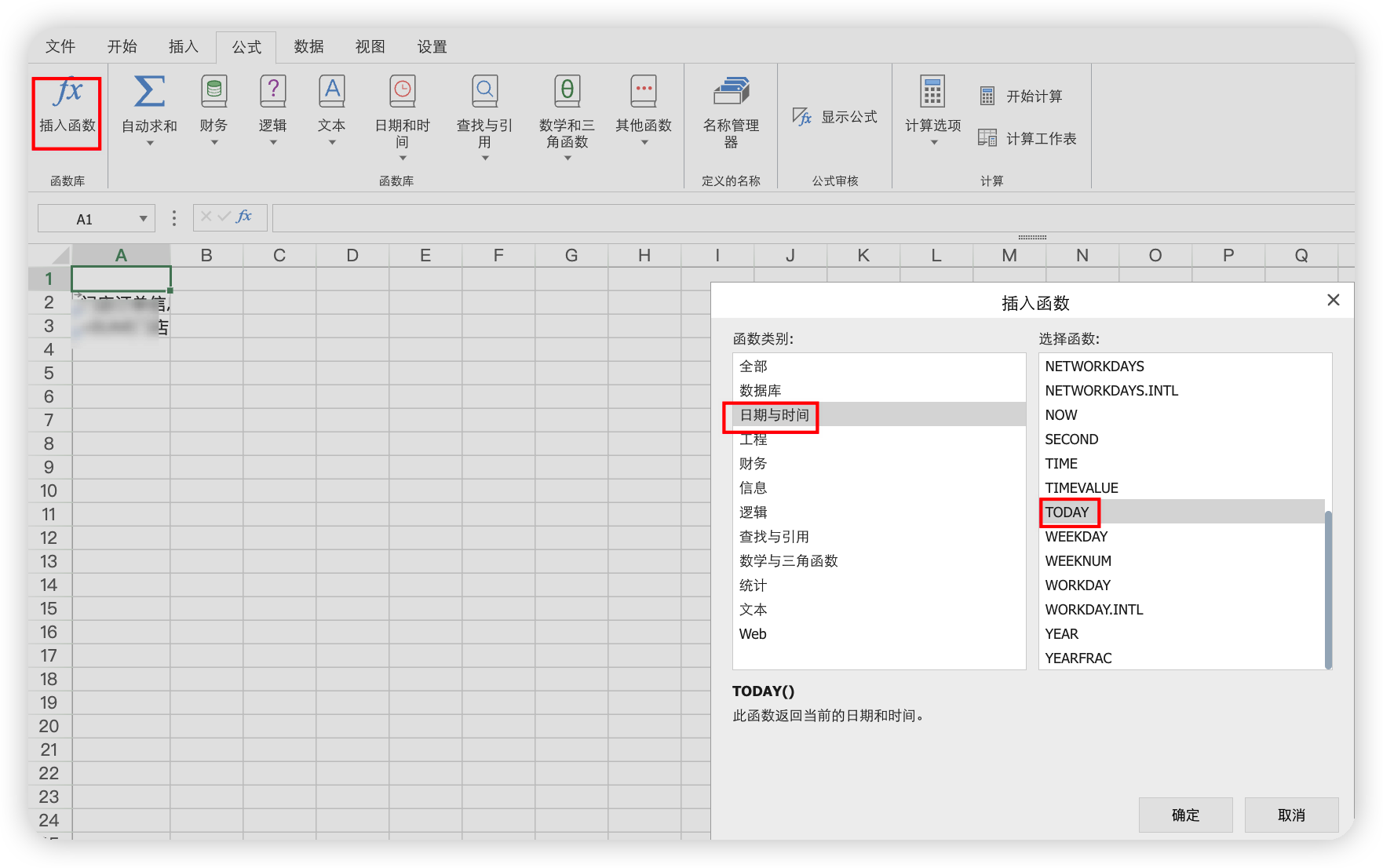
Task: Select the Logical (逻辑) category in dialog
Action: click(x=879, y=512)
